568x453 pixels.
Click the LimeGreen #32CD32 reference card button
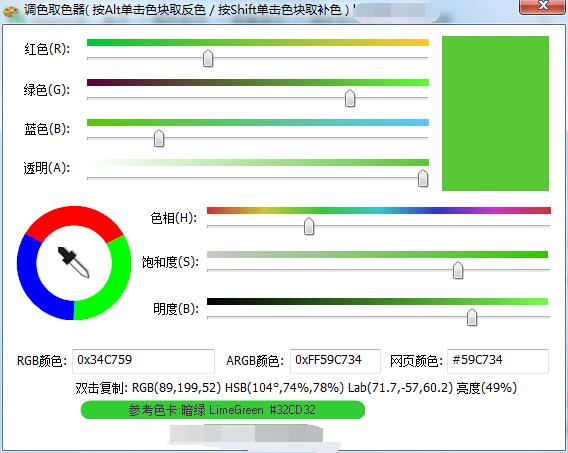(222, 410)
